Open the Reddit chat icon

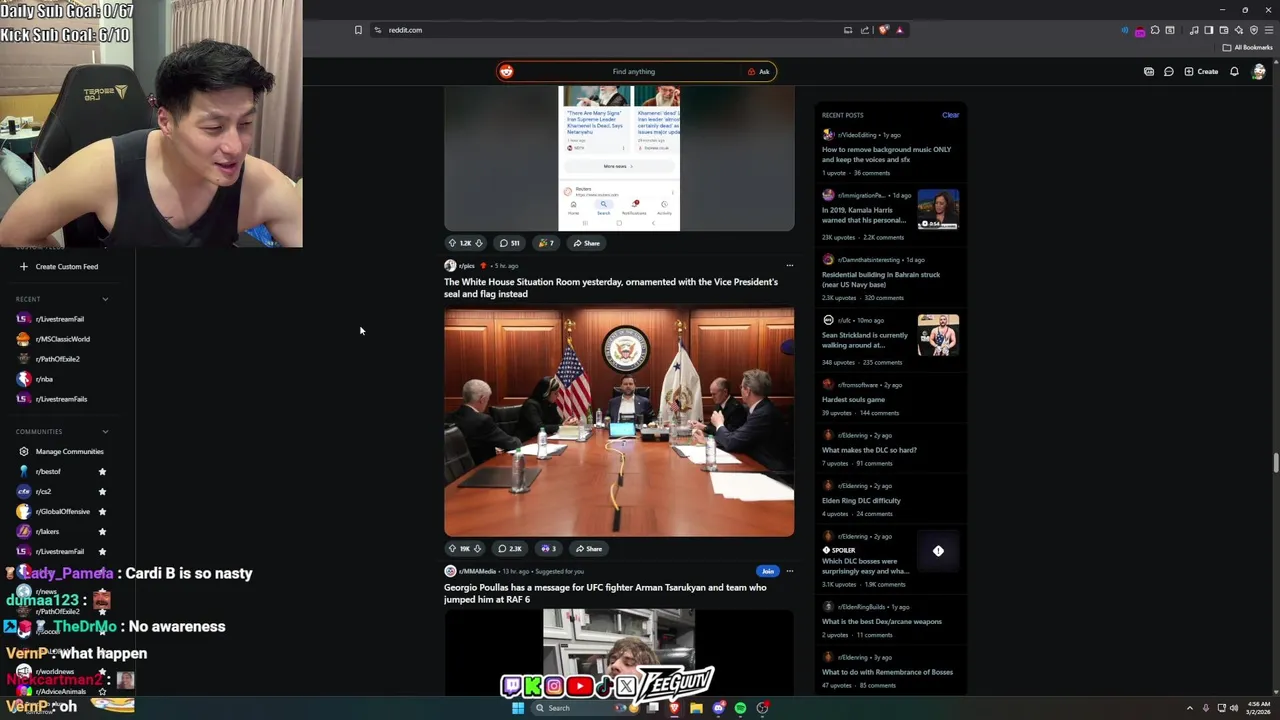(1168, 72)
